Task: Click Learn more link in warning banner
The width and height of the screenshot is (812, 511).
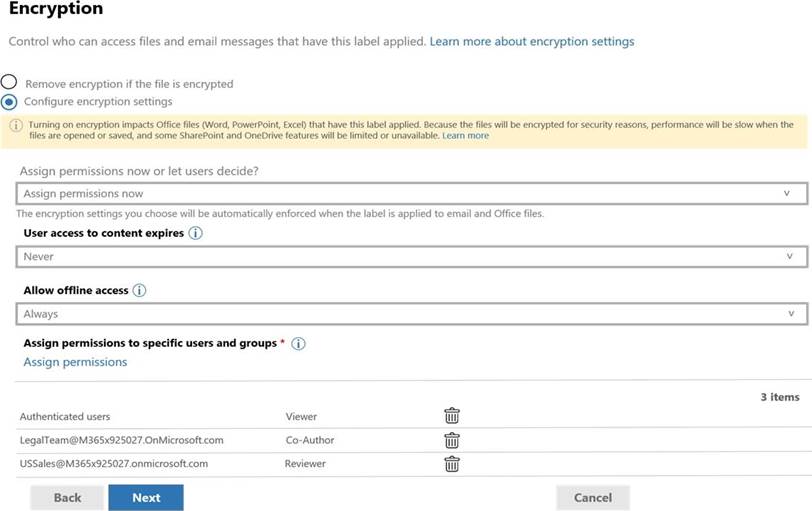Action: [x=465, y=136]
